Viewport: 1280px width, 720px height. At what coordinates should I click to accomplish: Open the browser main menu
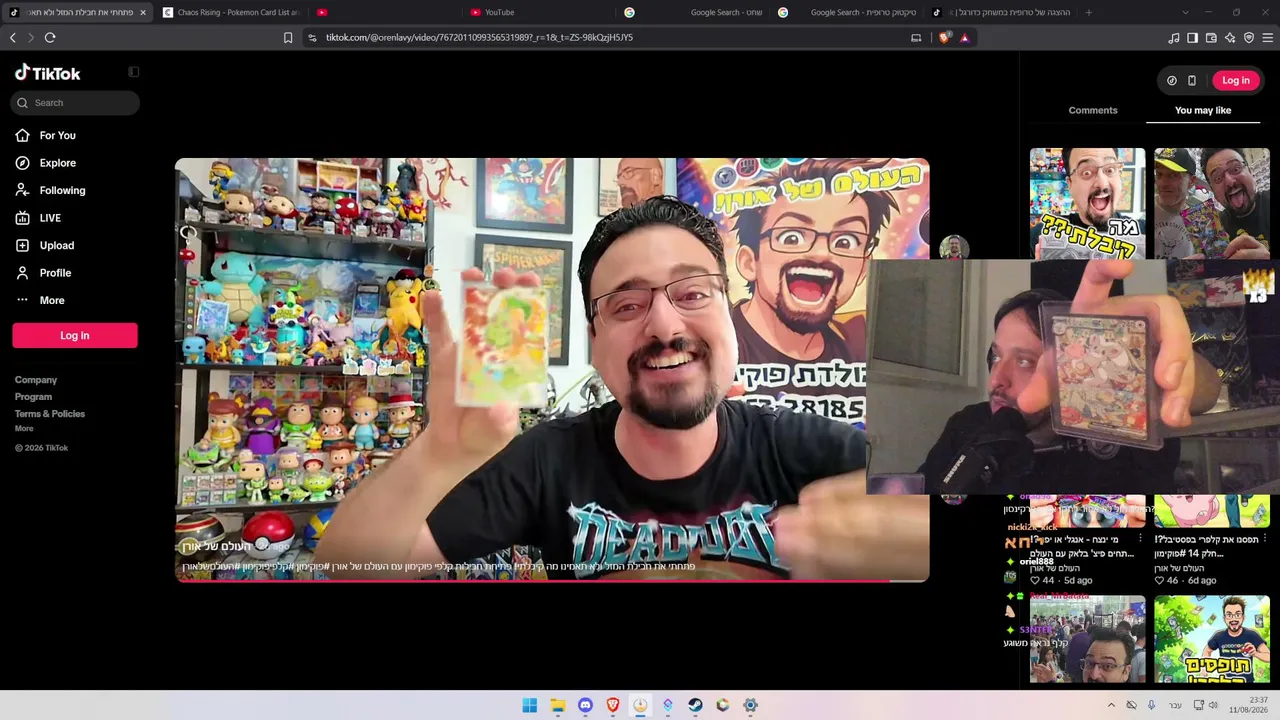point(1268,37)
